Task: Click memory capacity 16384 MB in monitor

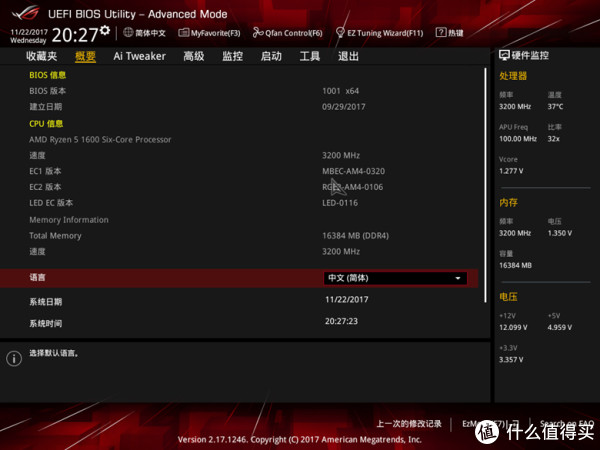Action: 515,265
